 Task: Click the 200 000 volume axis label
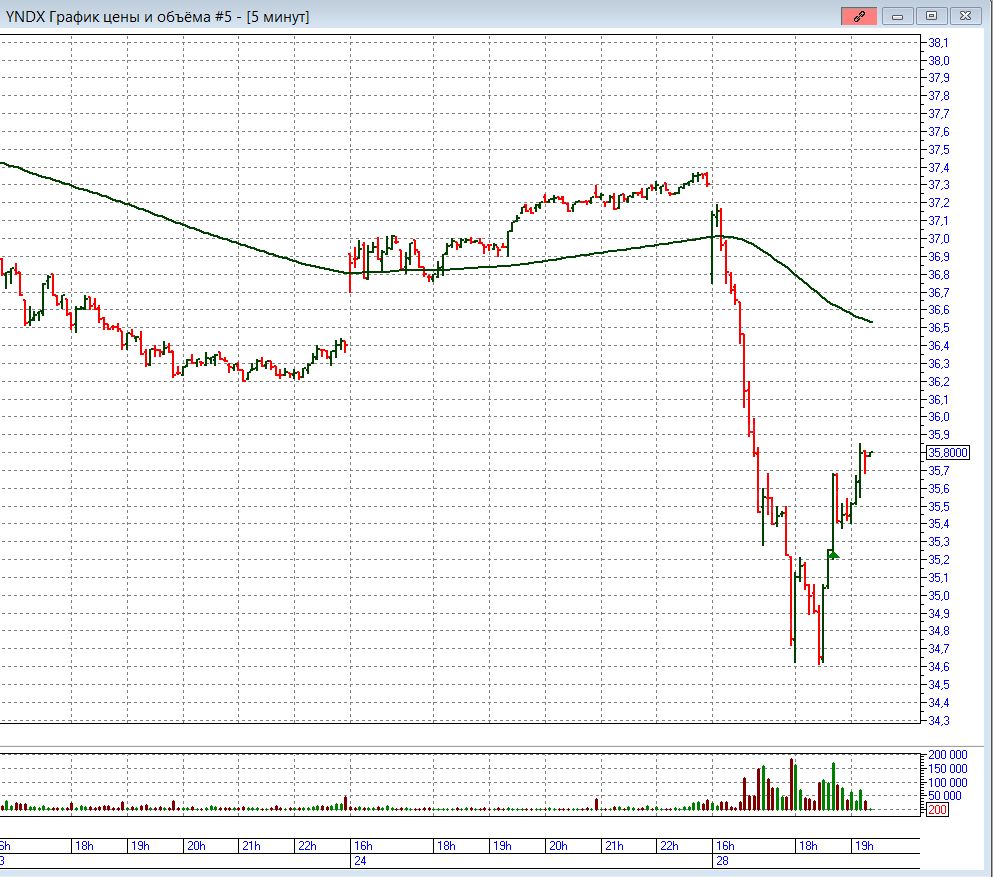[x=948, y=755]
